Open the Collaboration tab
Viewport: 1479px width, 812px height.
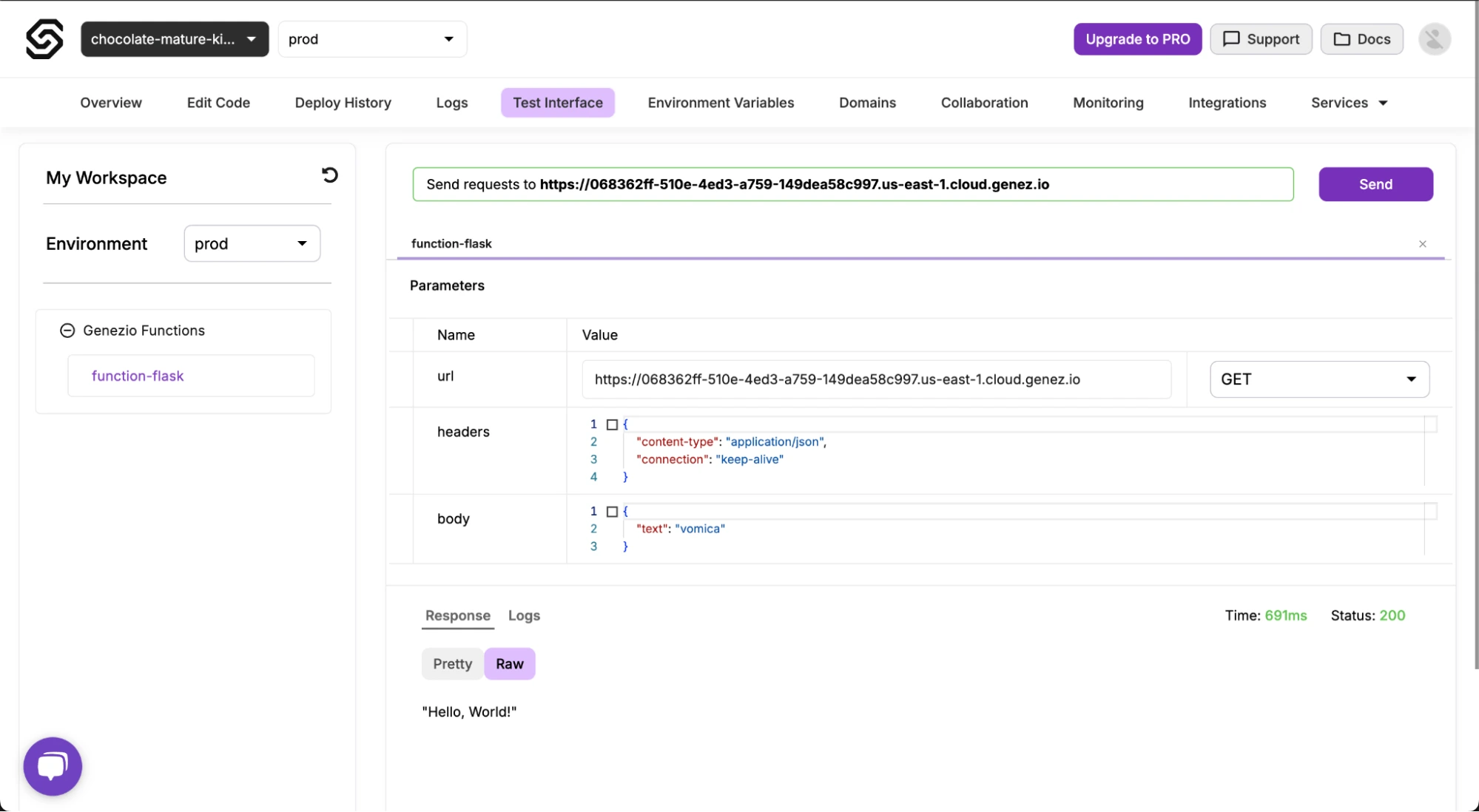(x=984, y=103)
